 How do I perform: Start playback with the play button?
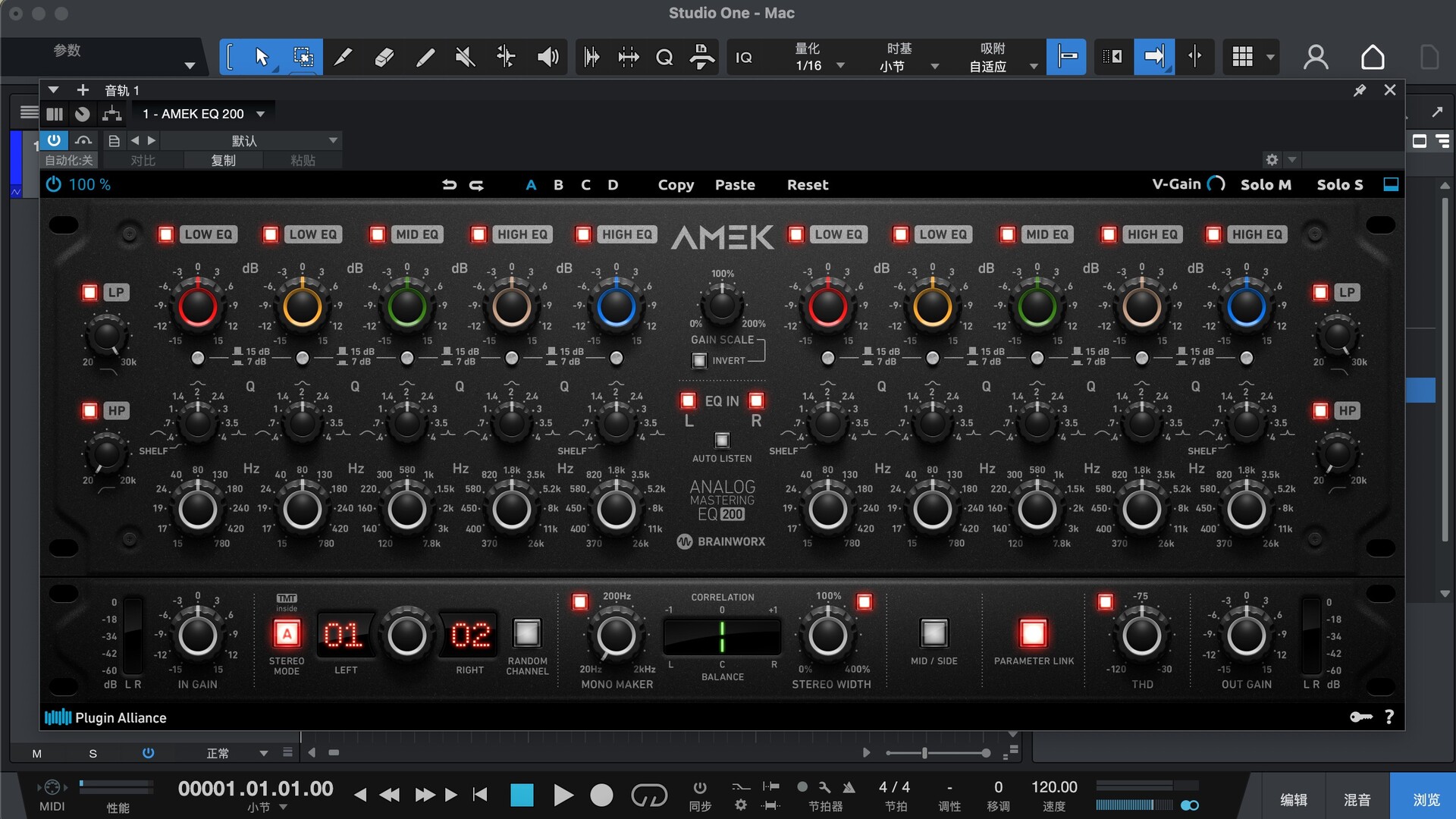(x=563, y=795)
